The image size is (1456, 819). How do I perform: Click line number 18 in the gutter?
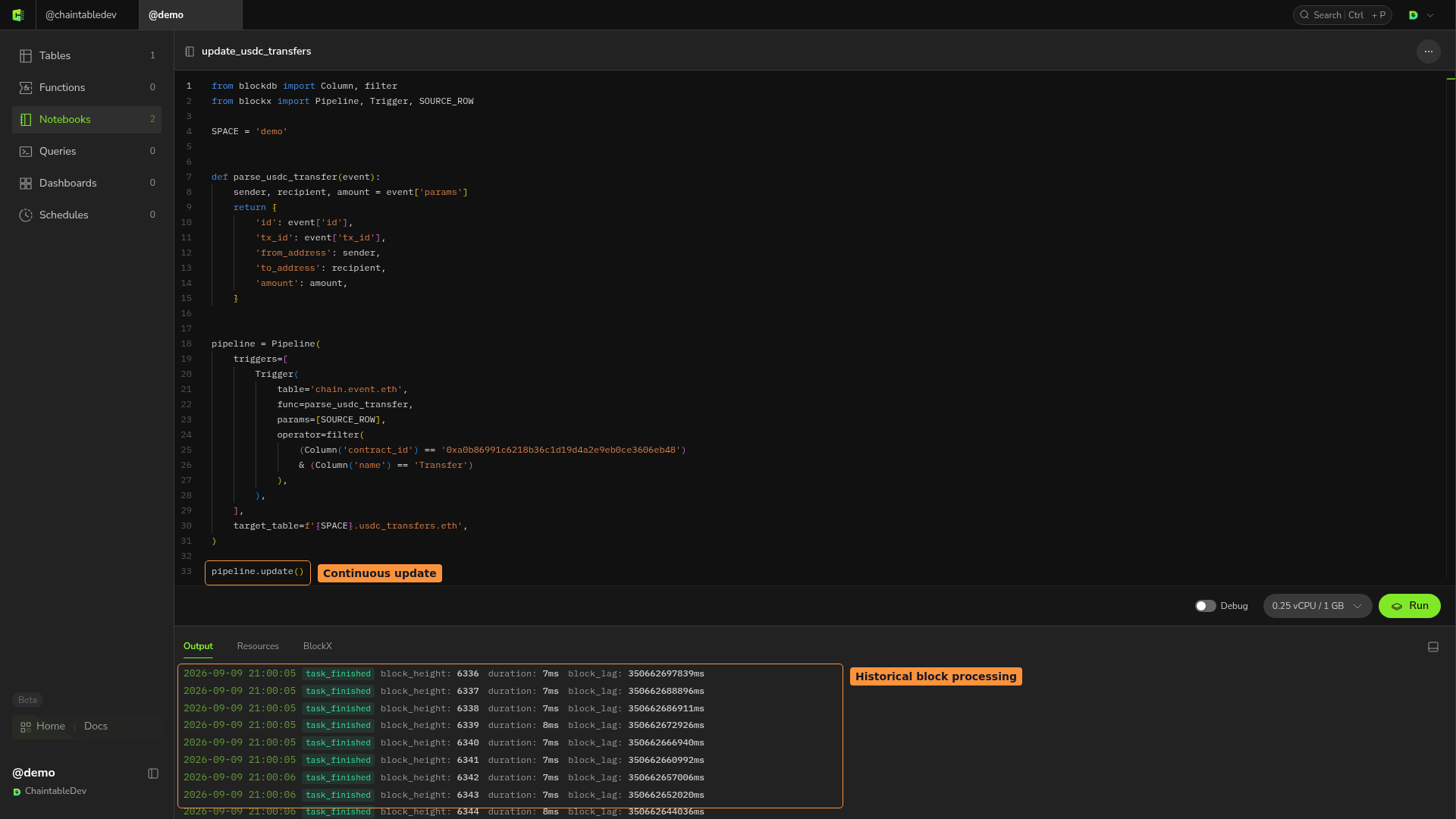click(x=187, y=344)
